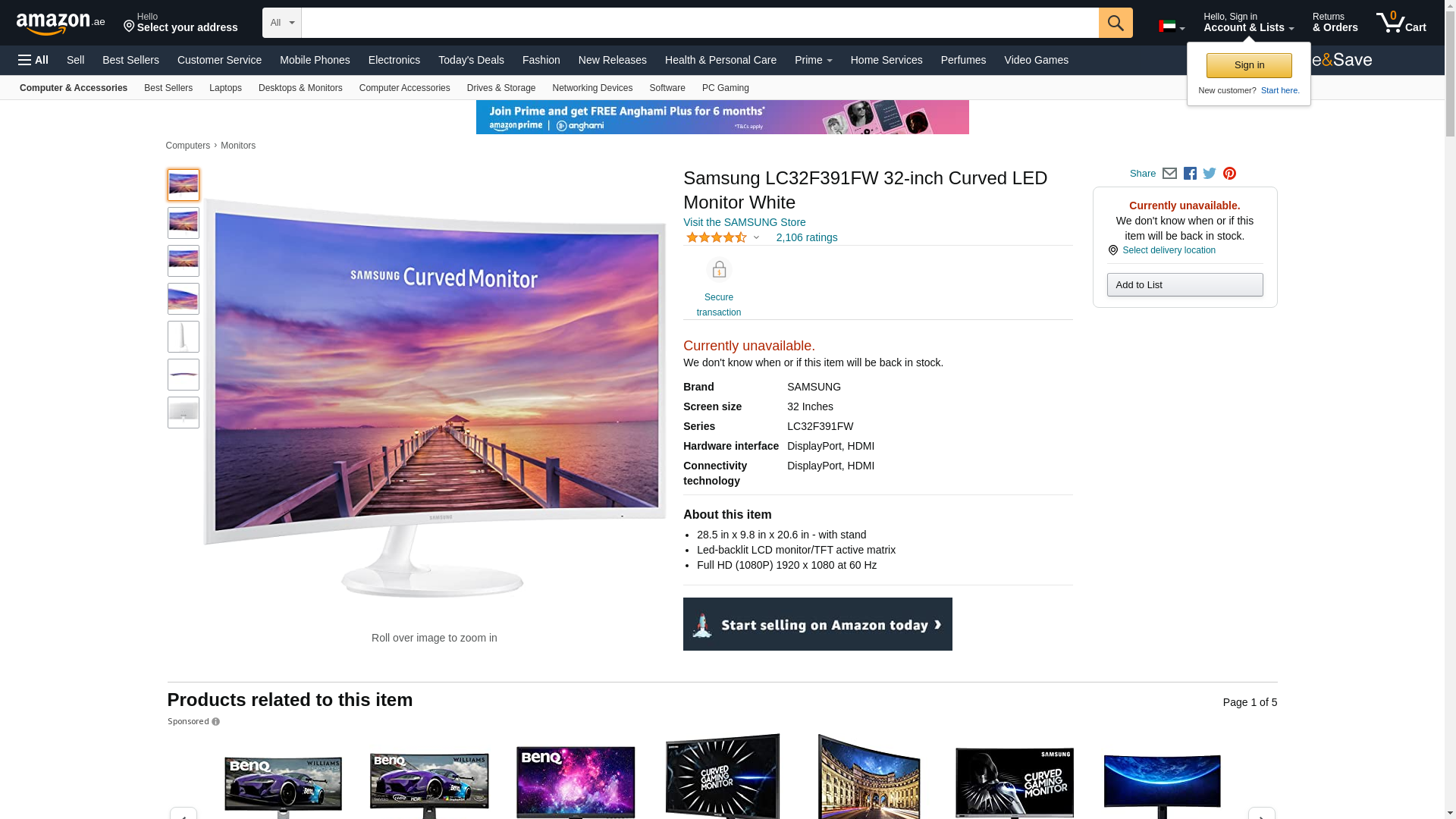Screen dimensions: 1456x819
Task: Click the search magnifier button
Action: (1115, 23)
